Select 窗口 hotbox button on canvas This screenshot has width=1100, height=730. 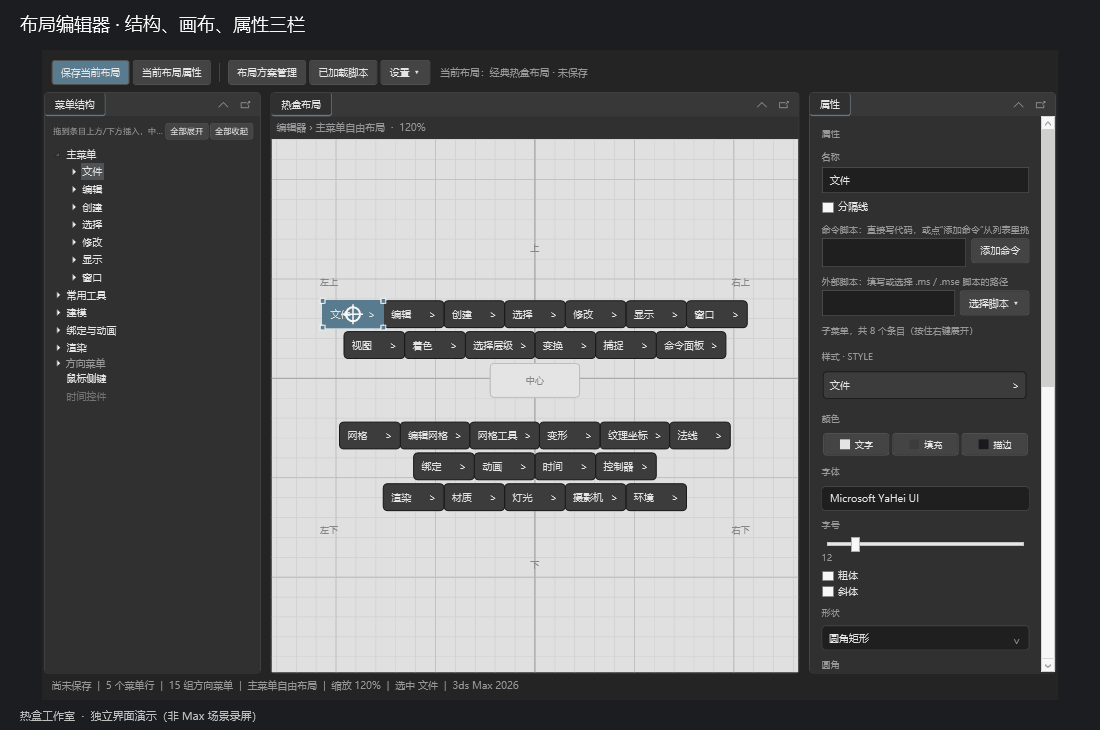point(716,314)
